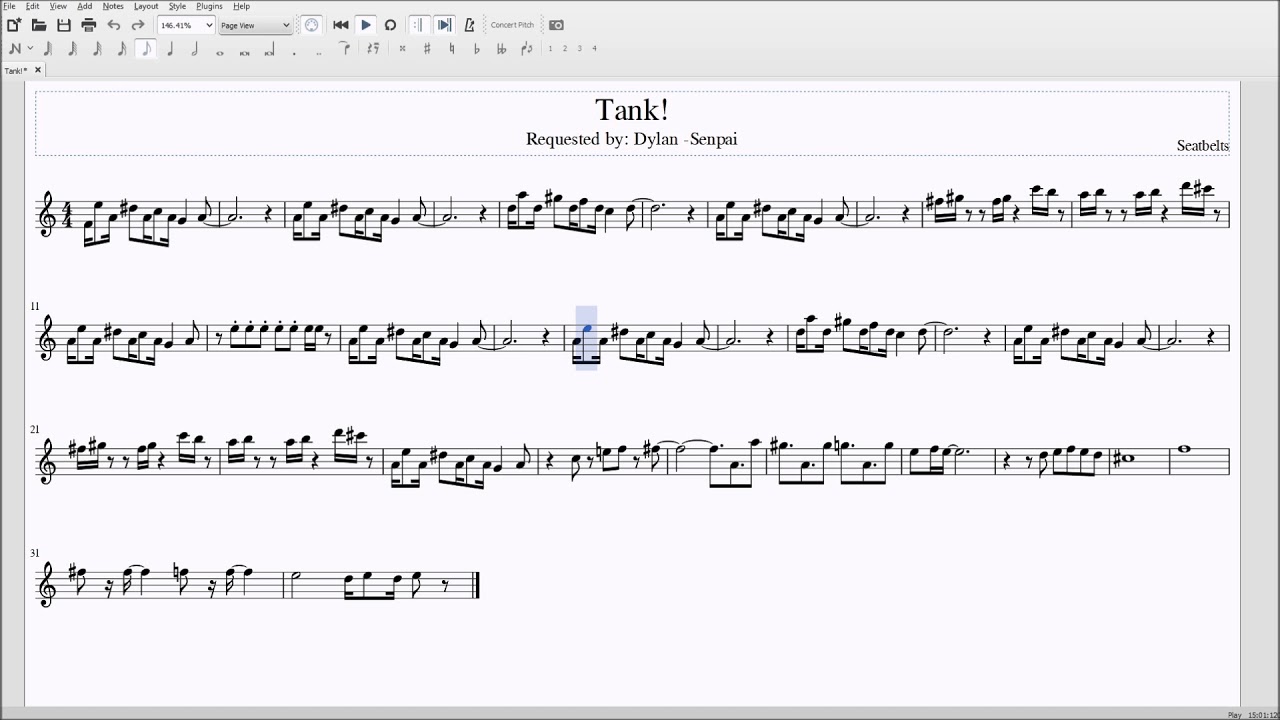Apply double flat accidental

(501, 48)
